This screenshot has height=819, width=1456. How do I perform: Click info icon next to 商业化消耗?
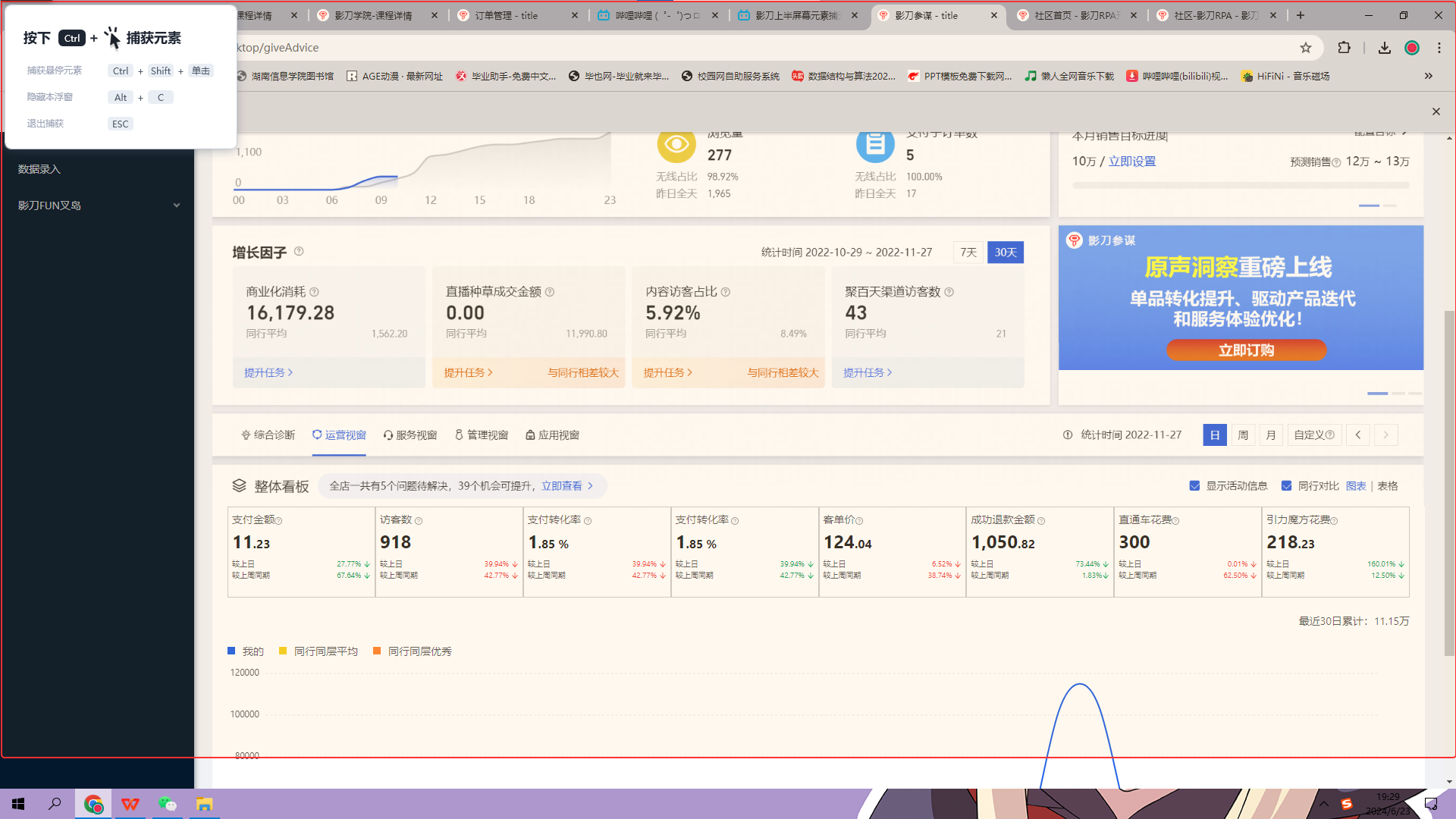[314, 292]
